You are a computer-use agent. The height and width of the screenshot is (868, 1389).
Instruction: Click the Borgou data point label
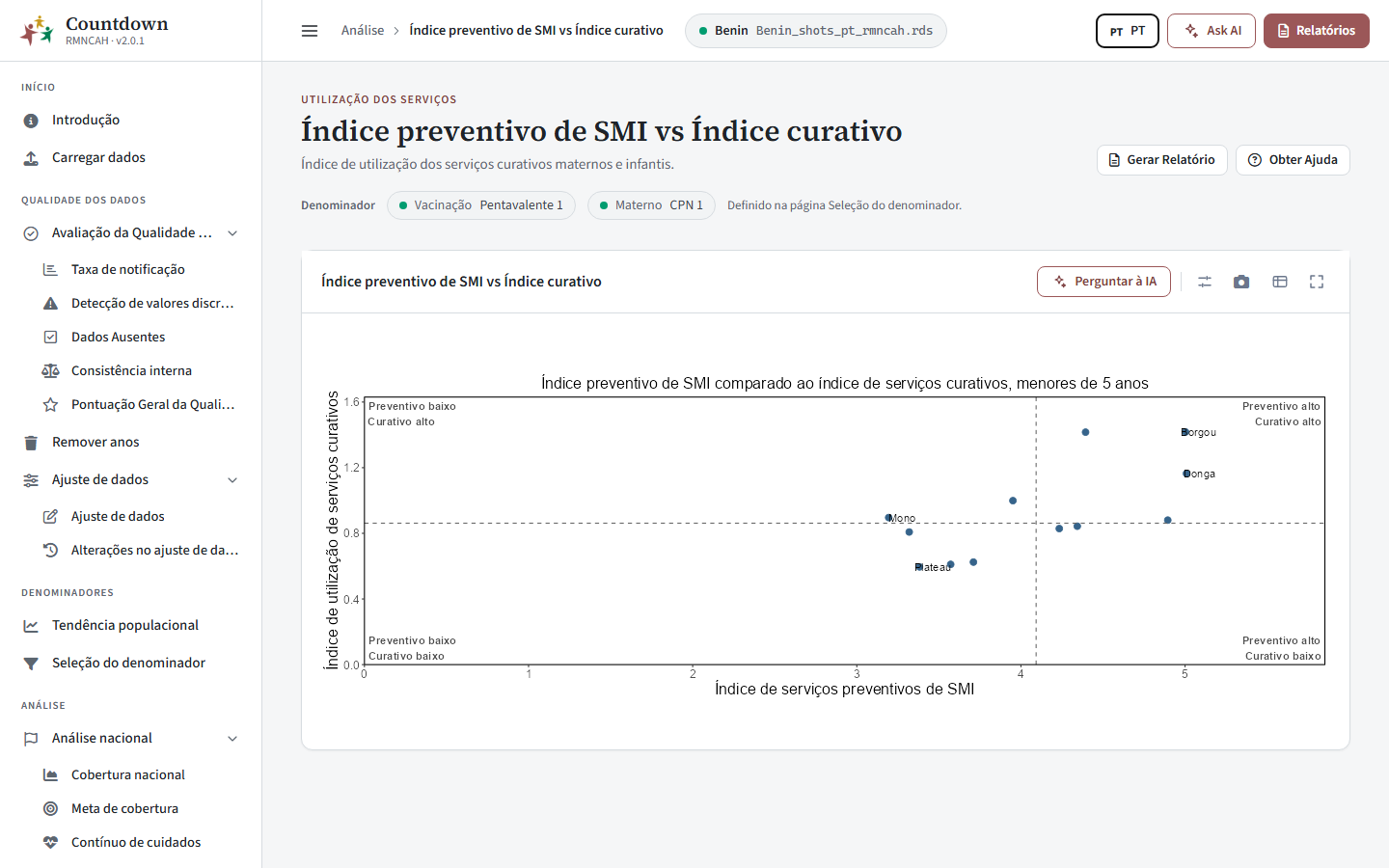(x=1199, y=433)
